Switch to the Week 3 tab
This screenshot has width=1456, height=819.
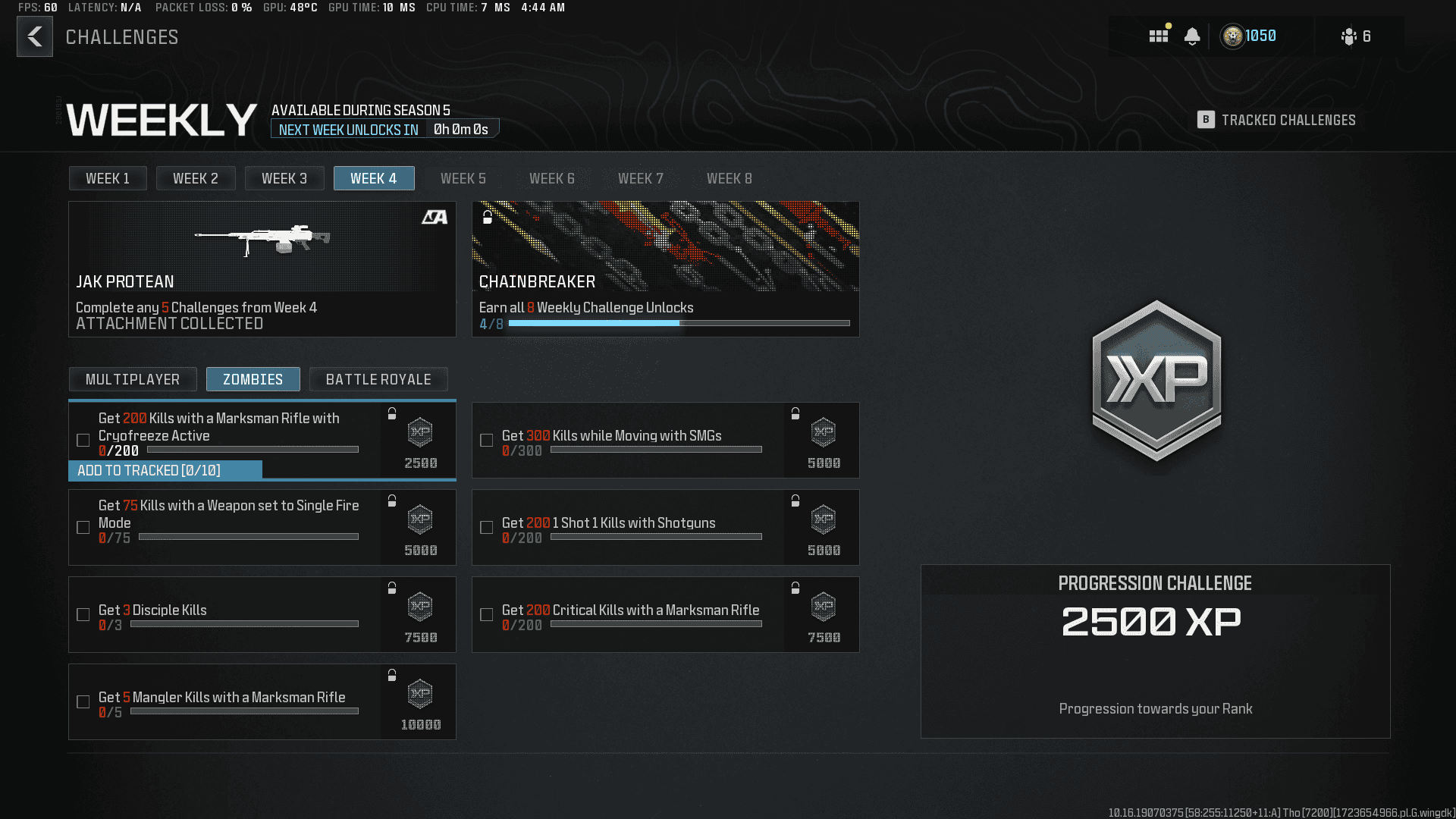[x=284, y=178]
